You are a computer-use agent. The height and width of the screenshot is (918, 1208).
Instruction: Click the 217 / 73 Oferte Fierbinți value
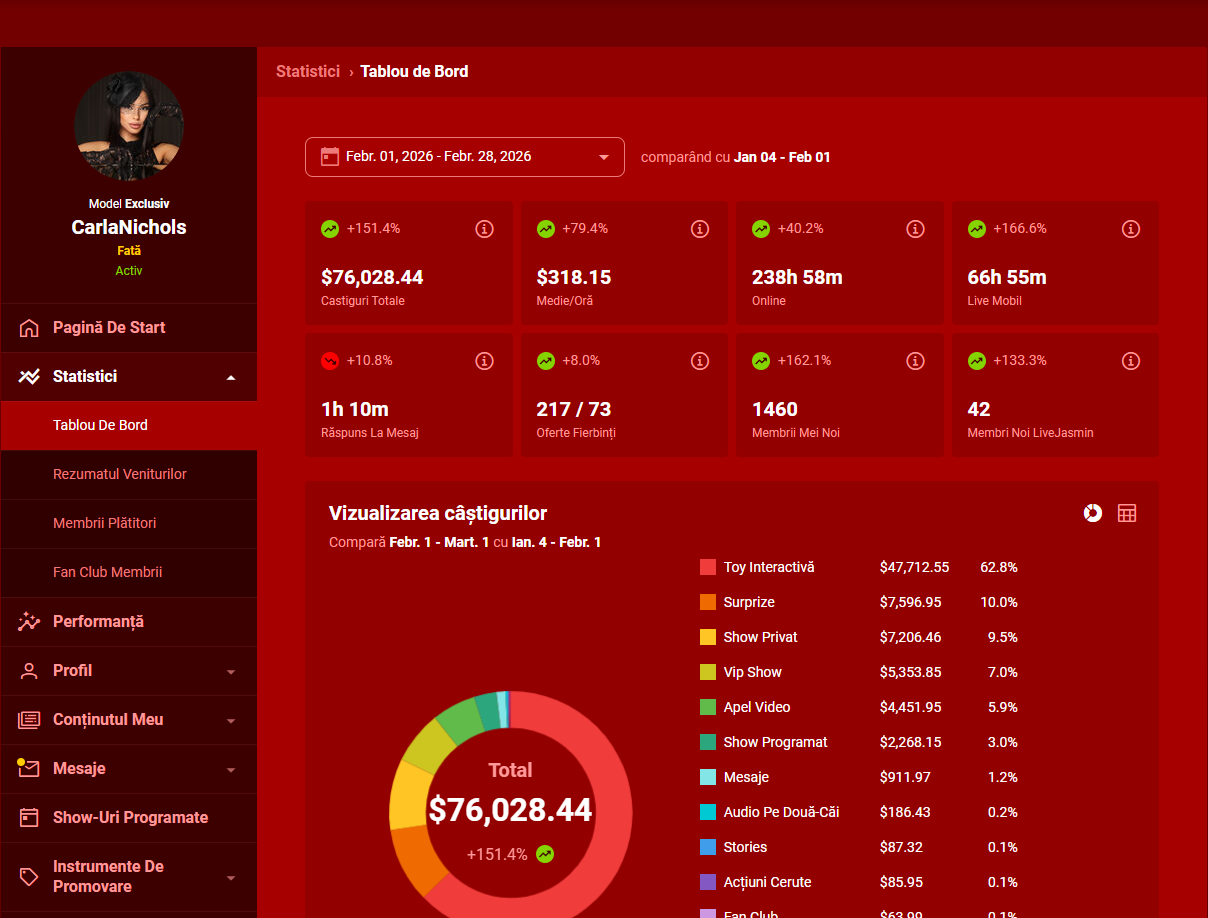point(574,409)
